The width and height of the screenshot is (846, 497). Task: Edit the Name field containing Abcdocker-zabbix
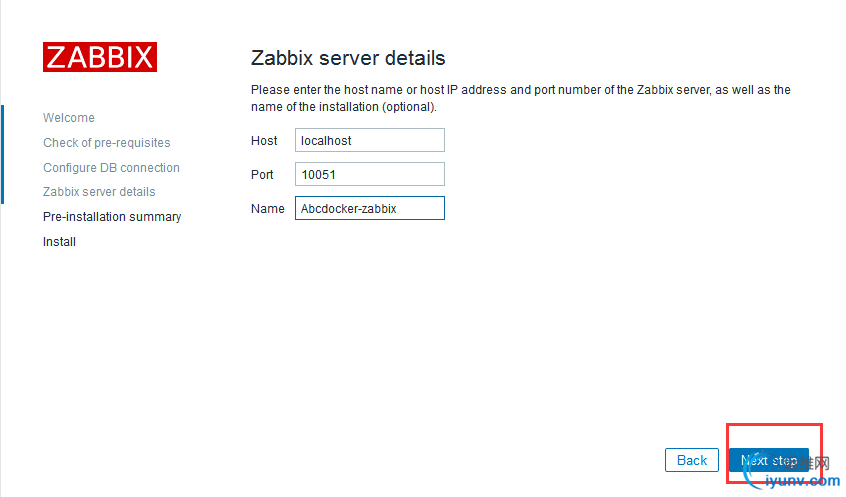tap(370, 209)
